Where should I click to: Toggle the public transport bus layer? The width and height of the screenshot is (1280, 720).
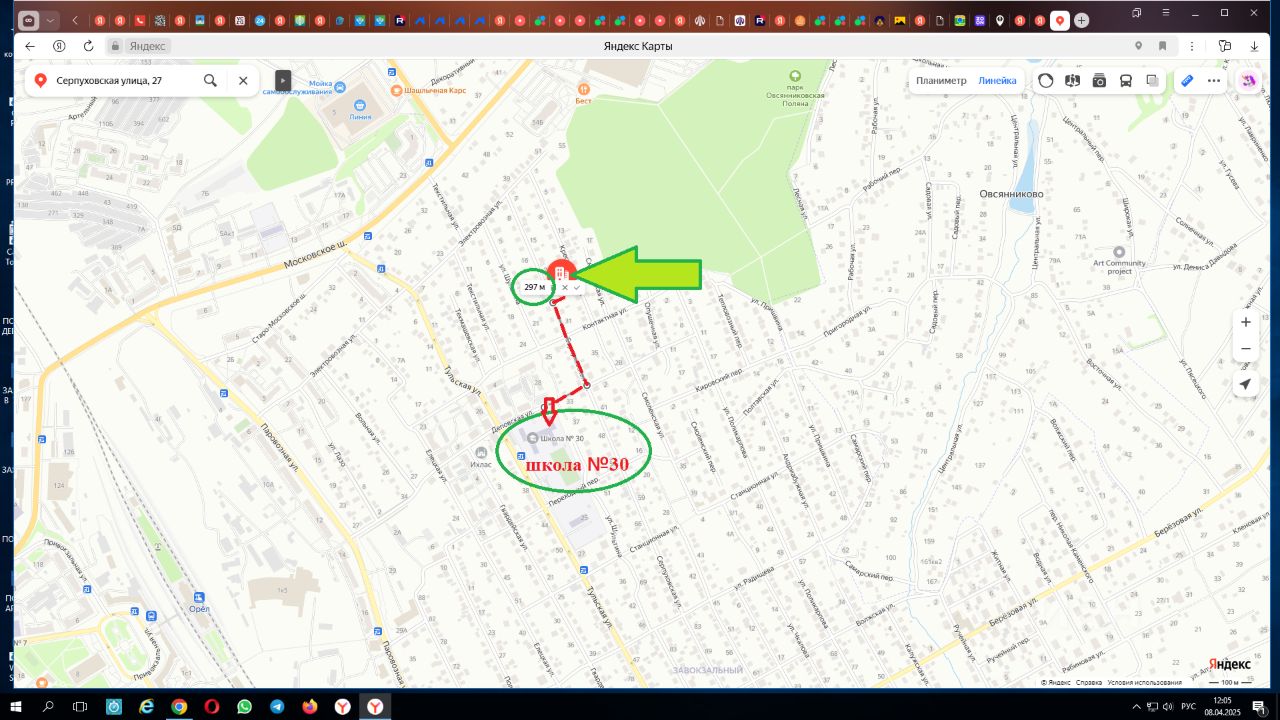point(1126,81)
